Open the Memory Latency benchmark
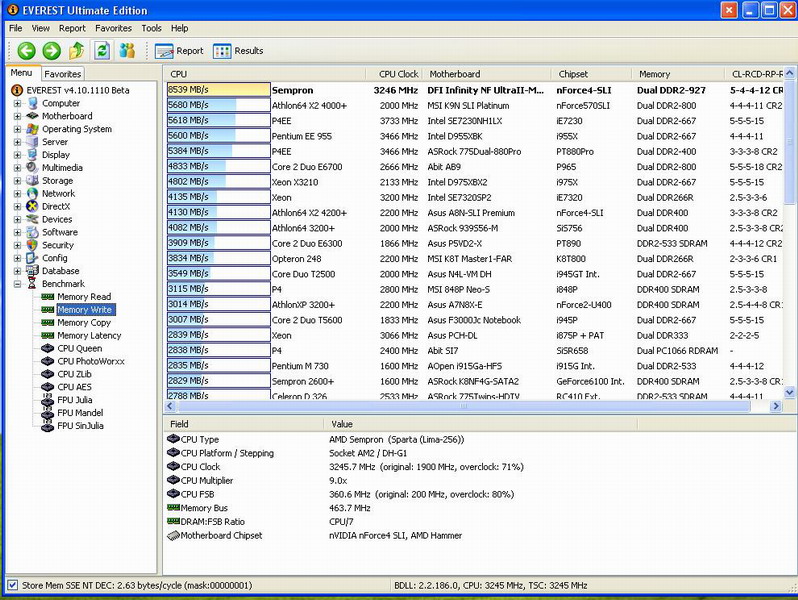Image resolution: width=798 pixels, height=600 pixels. pos(89,335)
